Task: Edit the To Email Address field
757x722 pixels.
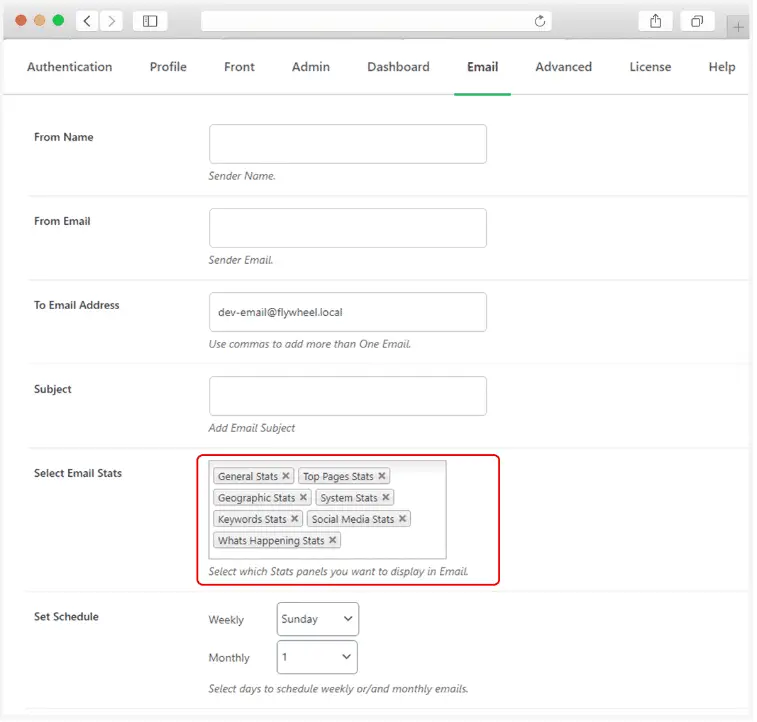Action: coord(348,312)
